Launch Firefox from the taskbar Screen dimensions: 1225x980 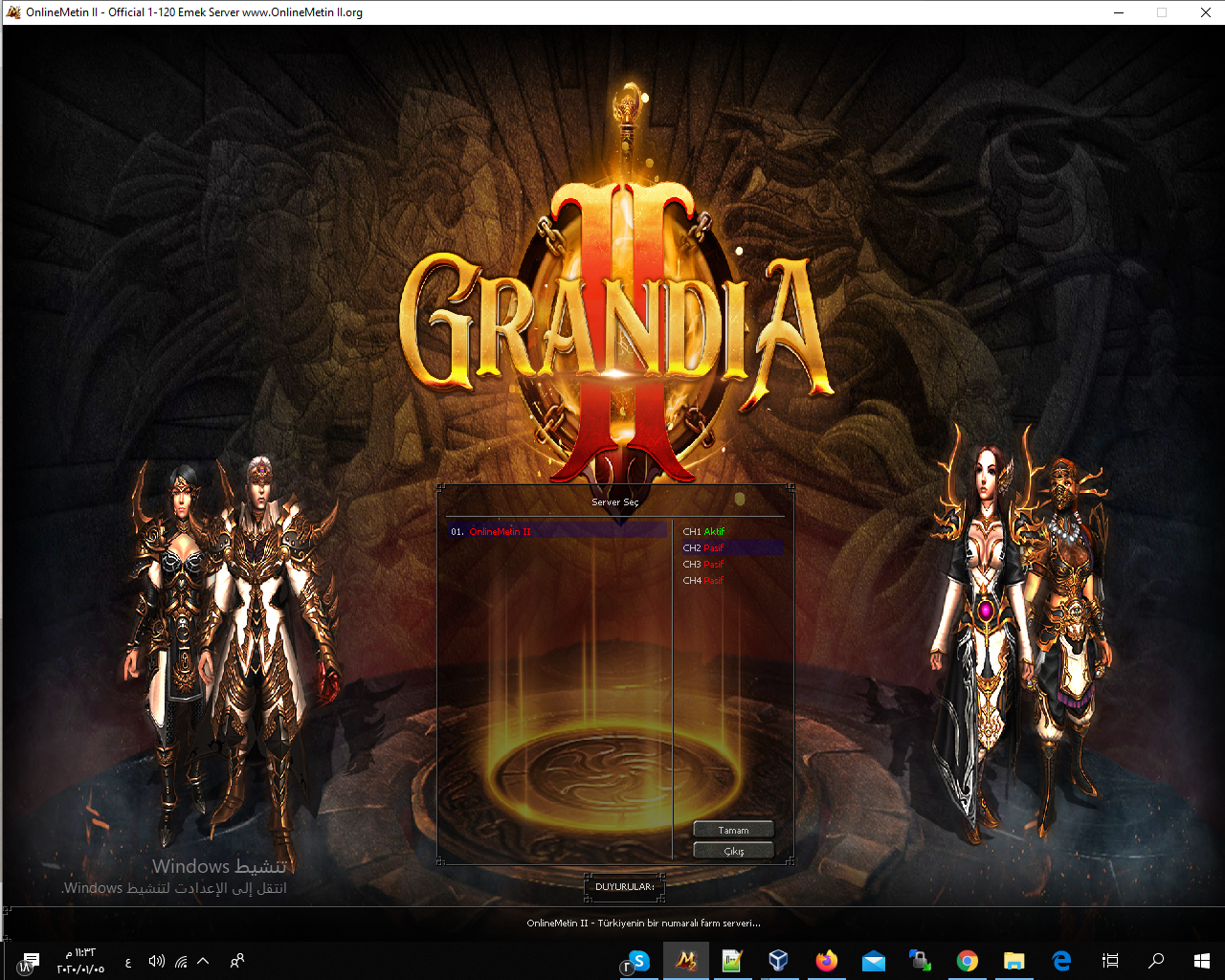click(x=826, y=961)
